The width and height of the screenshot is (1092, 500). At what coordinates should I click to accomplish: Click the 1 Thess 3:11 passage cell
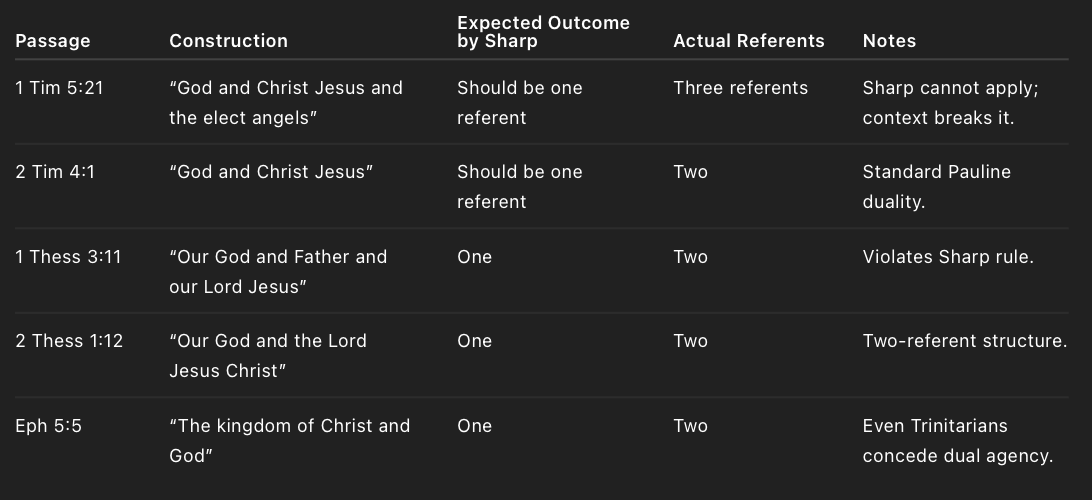(68, 257)
